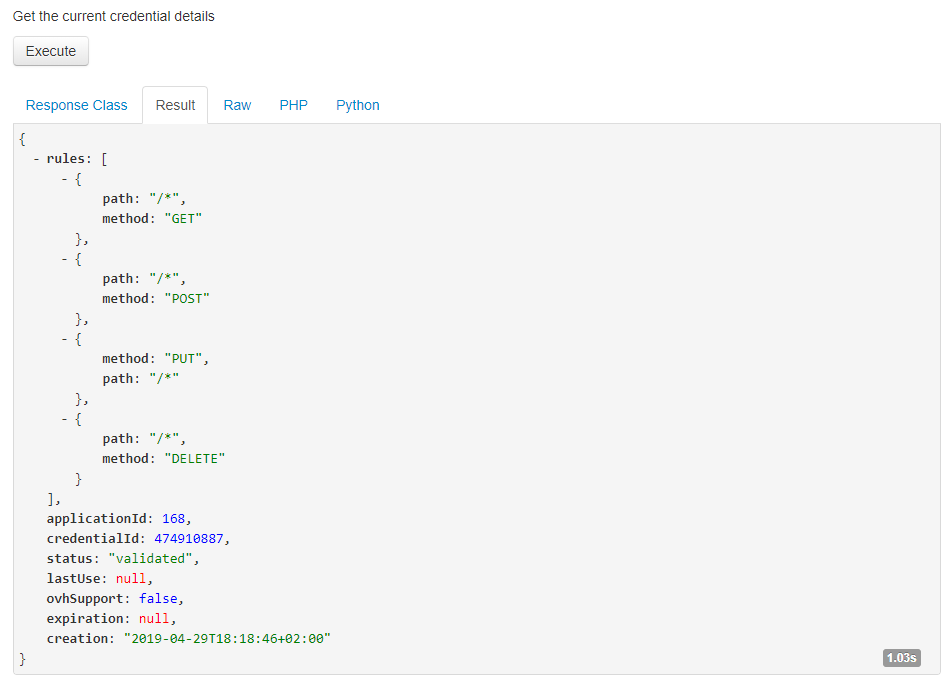Click the ovhSupport false value
The image size is (951, 678).
(x=160, y=598)
